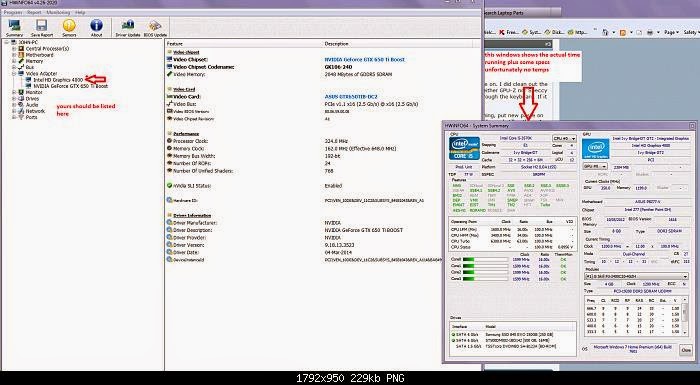Expand the Motherboard tree node
The height and width of the screenshot is (385, 700).
point(14,54)
